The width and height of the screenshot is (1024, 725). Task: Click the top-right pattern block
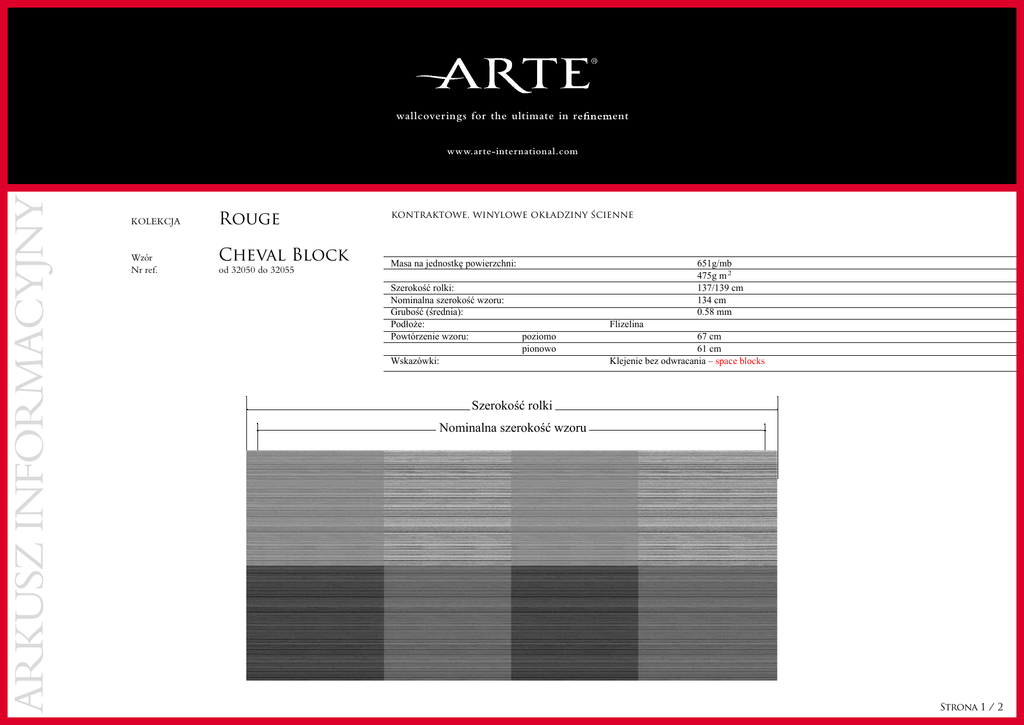coord(707,507)
